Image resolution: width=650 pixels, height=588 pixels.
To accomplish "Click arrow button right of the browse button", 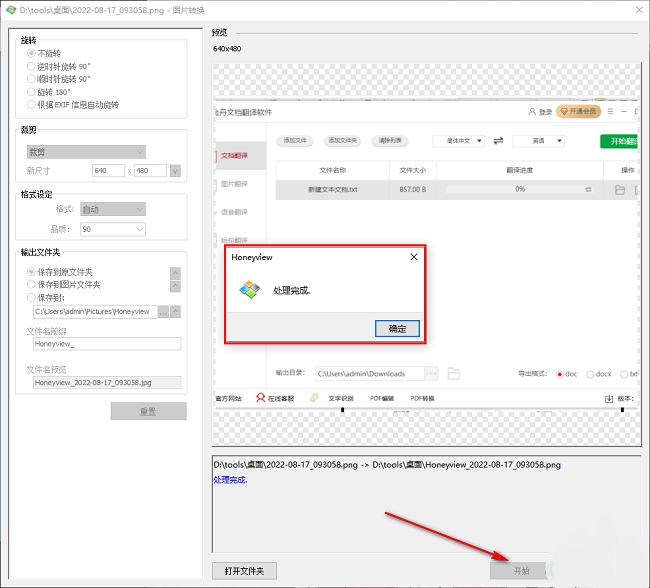I will pos(176,312).
